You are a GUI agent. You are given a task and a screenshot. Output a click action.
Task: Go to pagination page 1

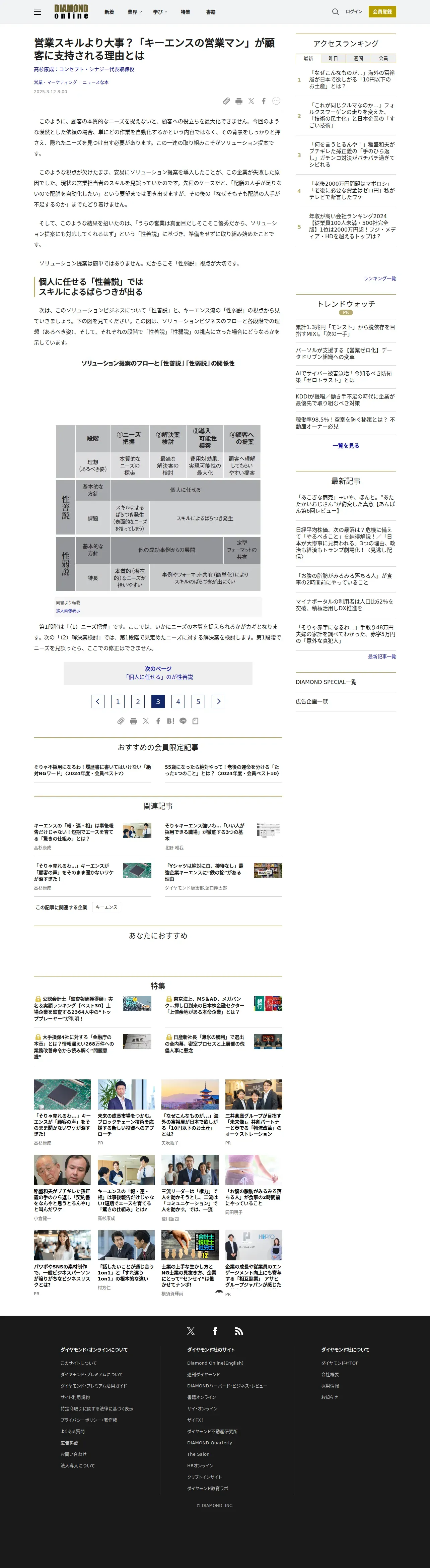(118, 701)
